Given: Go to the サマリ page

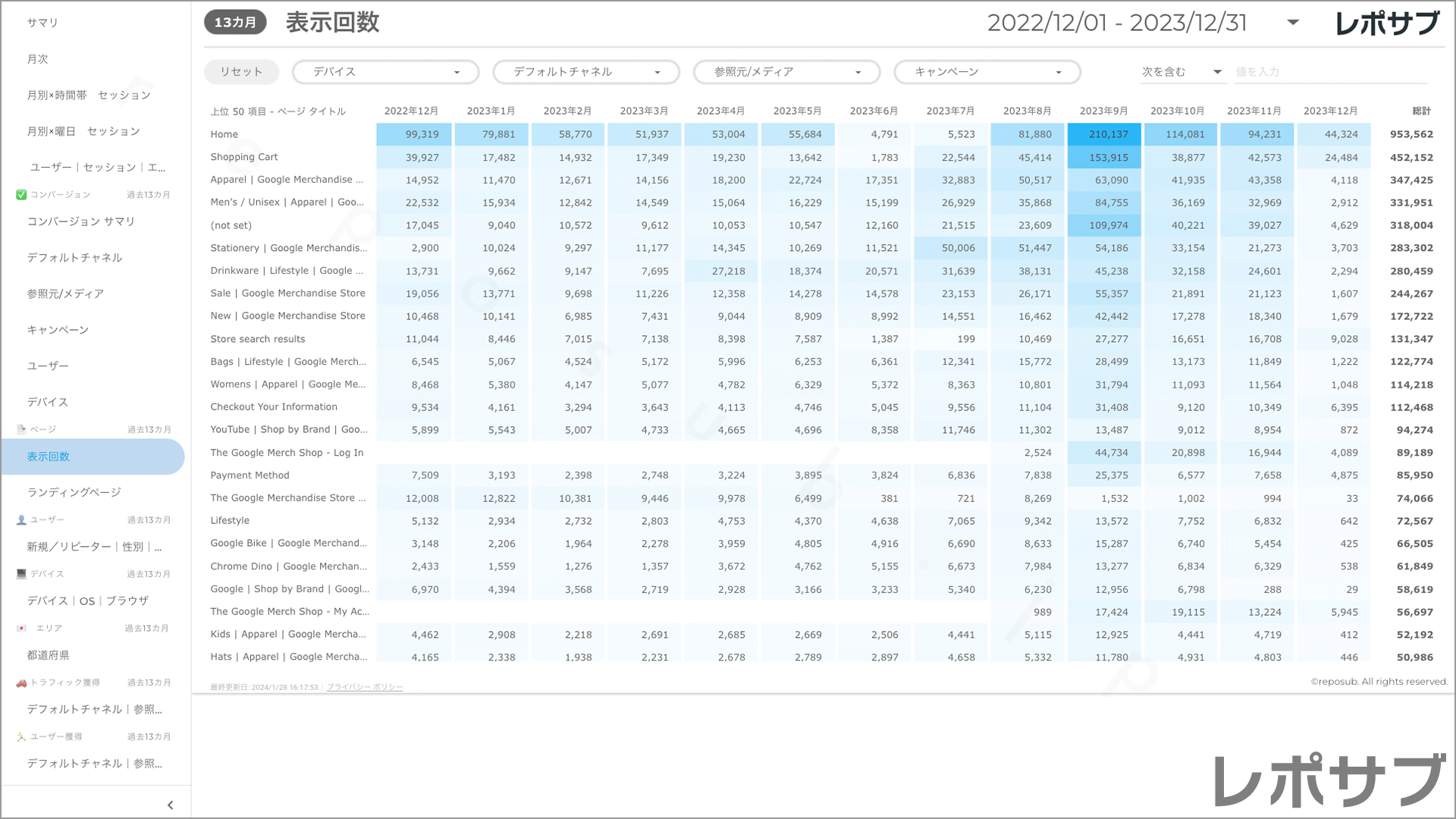Looking at the screenshot, I should coord(42,23).
